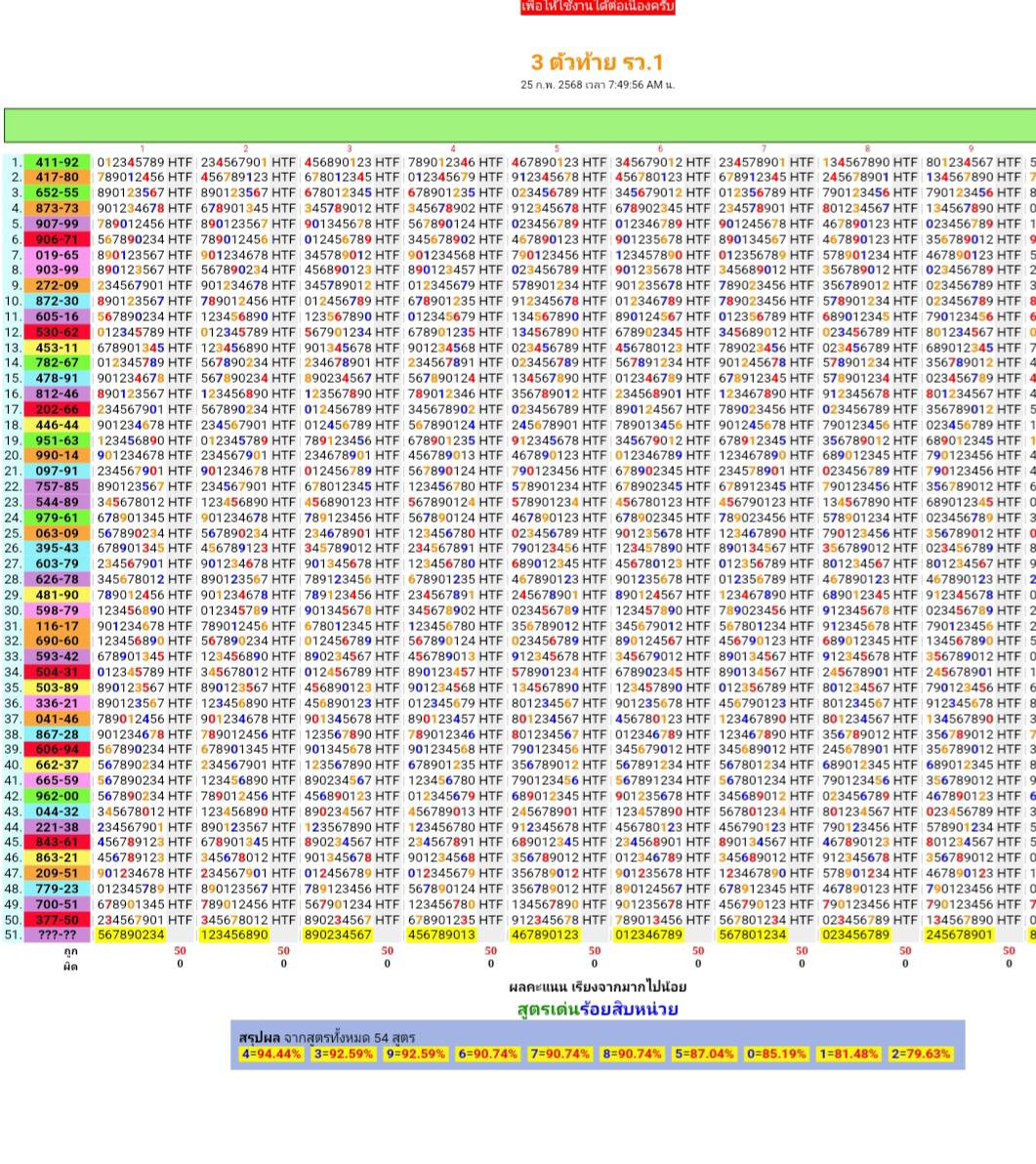The image size is (1036, 1164).
Task: Select column header number 9
Action: point(971,149)
